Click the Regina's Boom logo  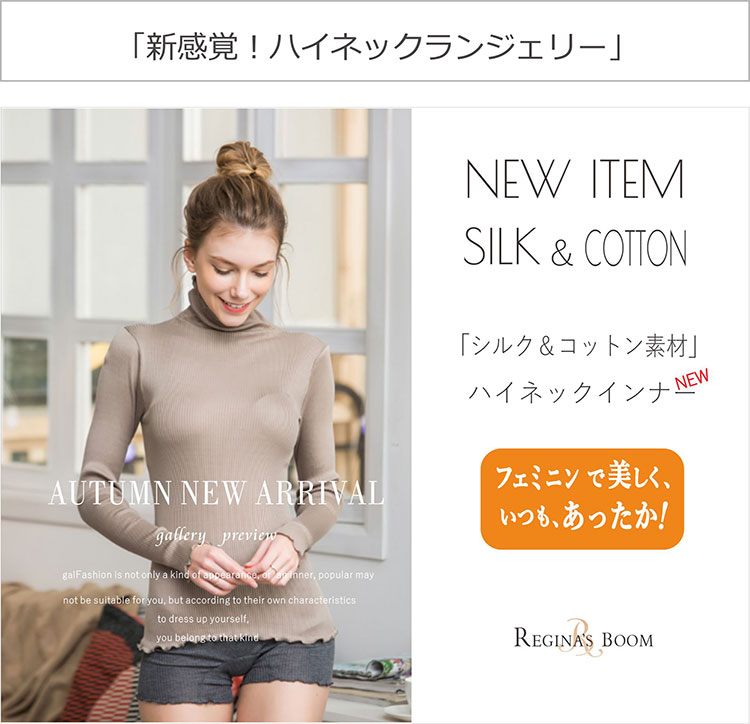(583, 638)
